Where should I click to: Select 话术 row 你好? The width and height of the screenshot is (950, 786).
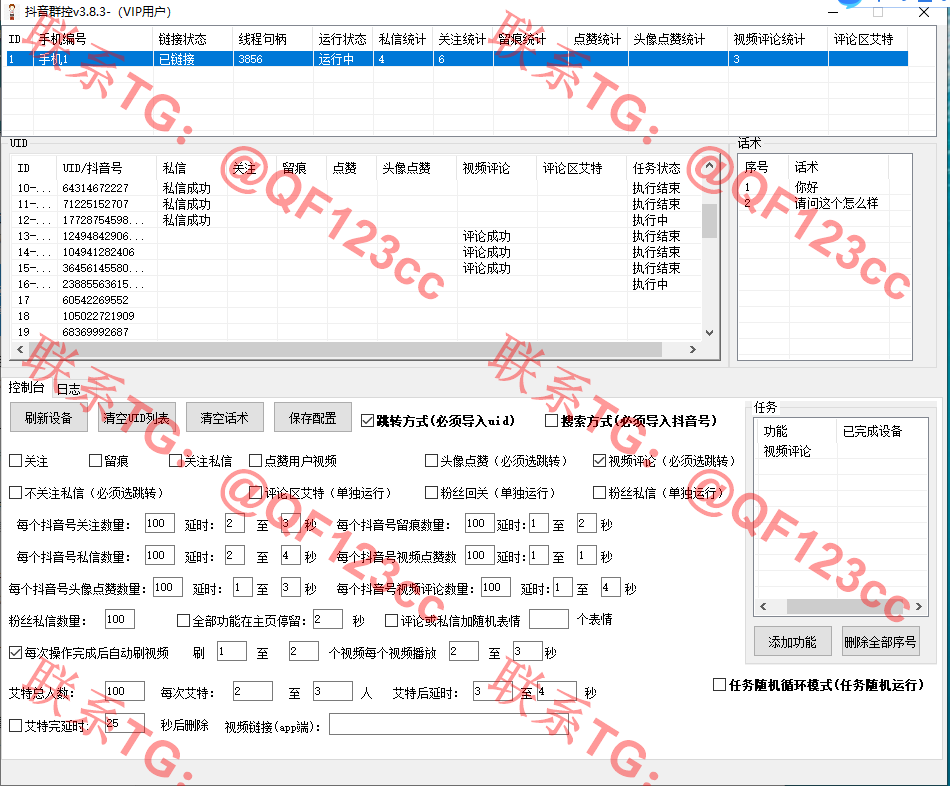825,187
